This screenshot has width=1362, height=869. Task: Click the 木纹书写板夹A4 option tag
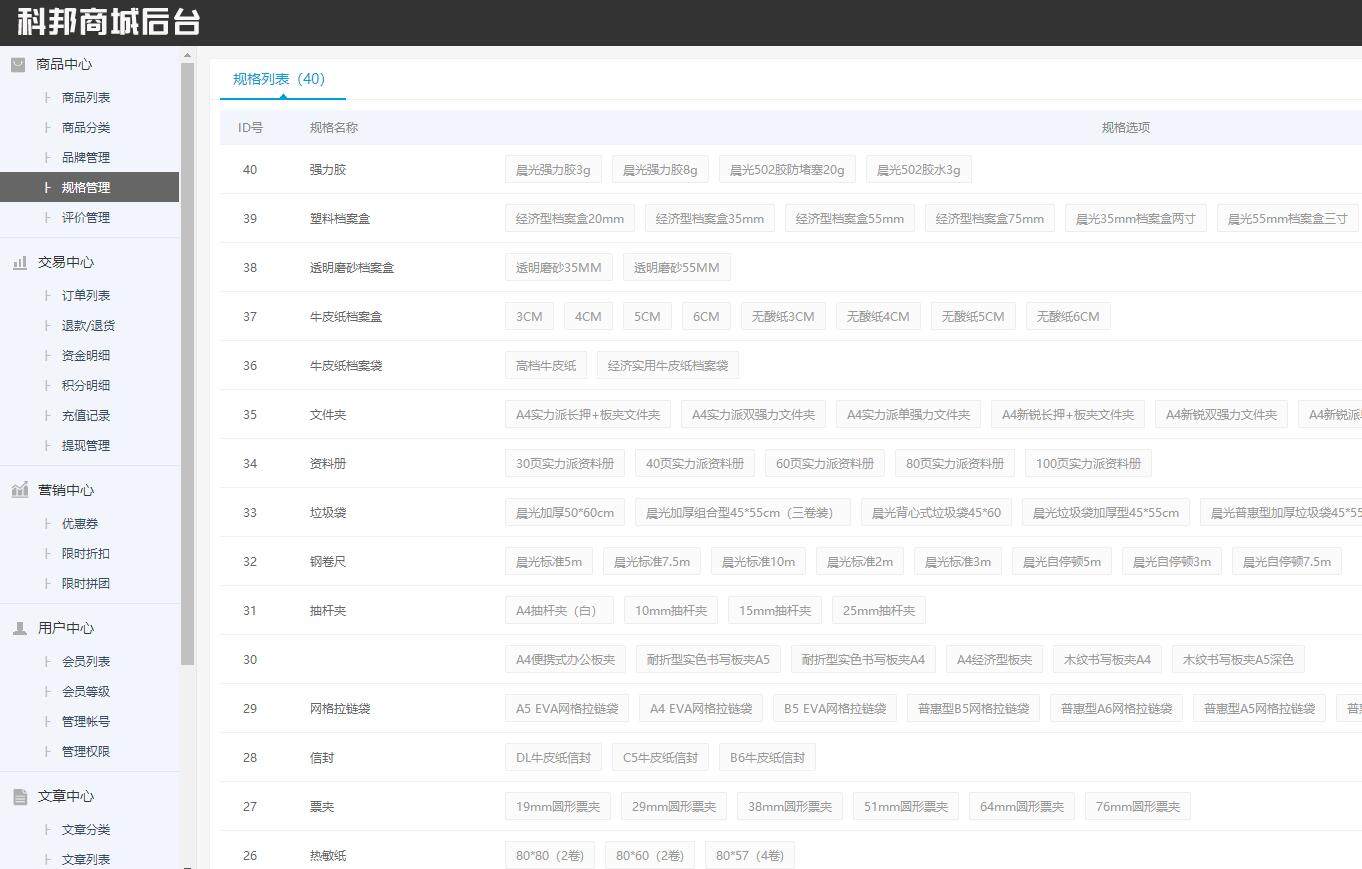(x=1107, y=660)
